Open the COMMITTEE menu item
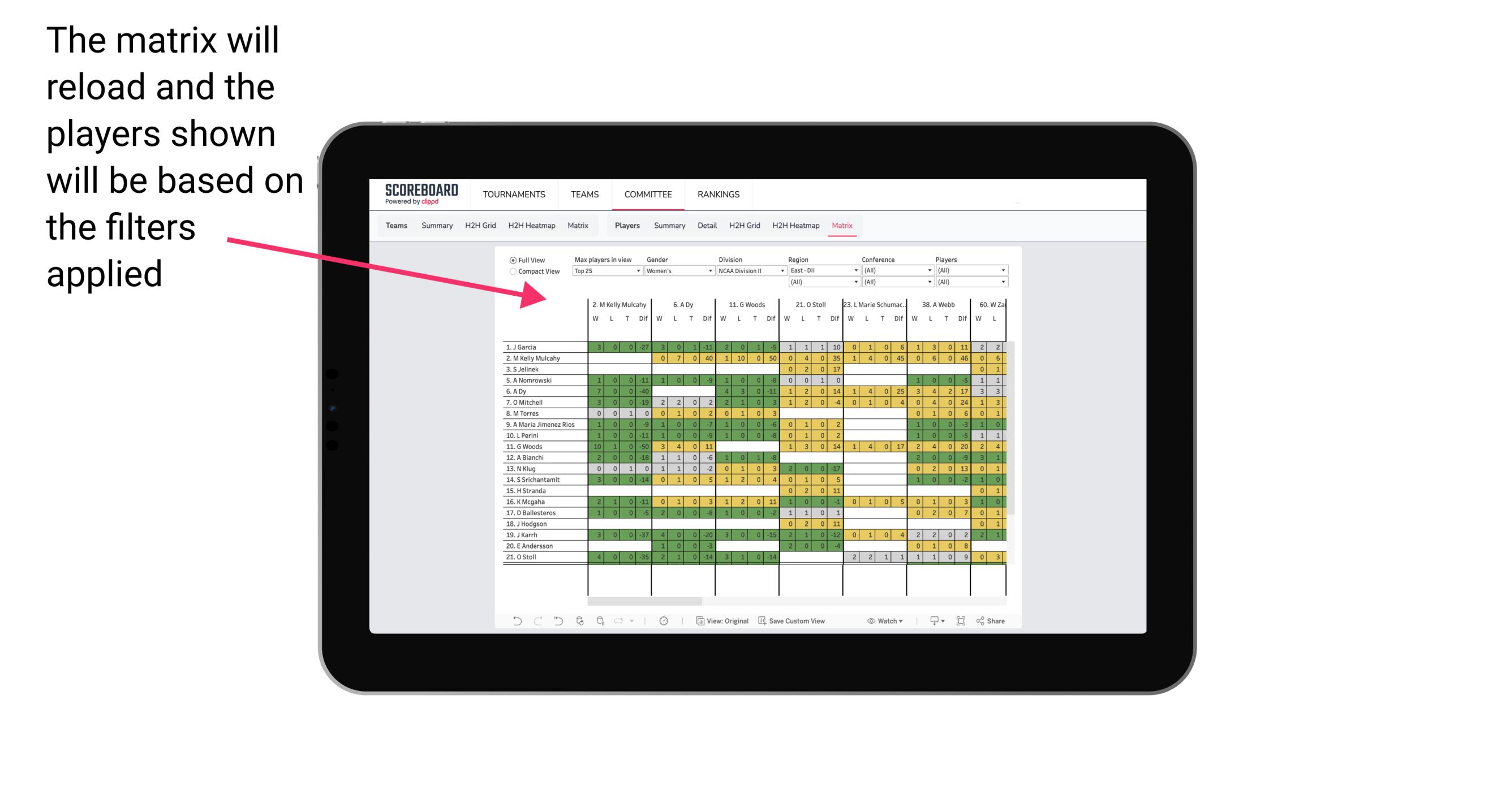The width and height of the screenshot is (1510, 812). point(648,194)
